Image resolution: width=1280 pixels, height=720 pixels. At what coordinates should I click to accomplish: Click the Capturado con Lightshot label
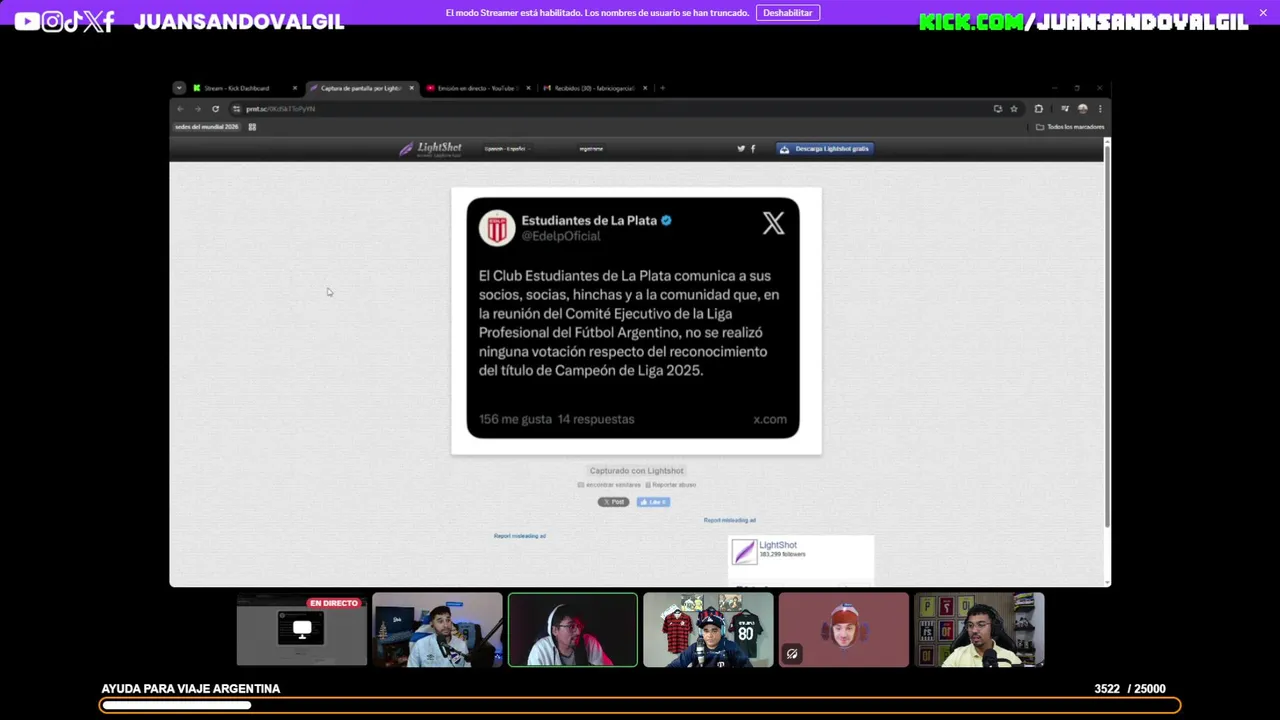pyautogui.click(x=636, y=471)
